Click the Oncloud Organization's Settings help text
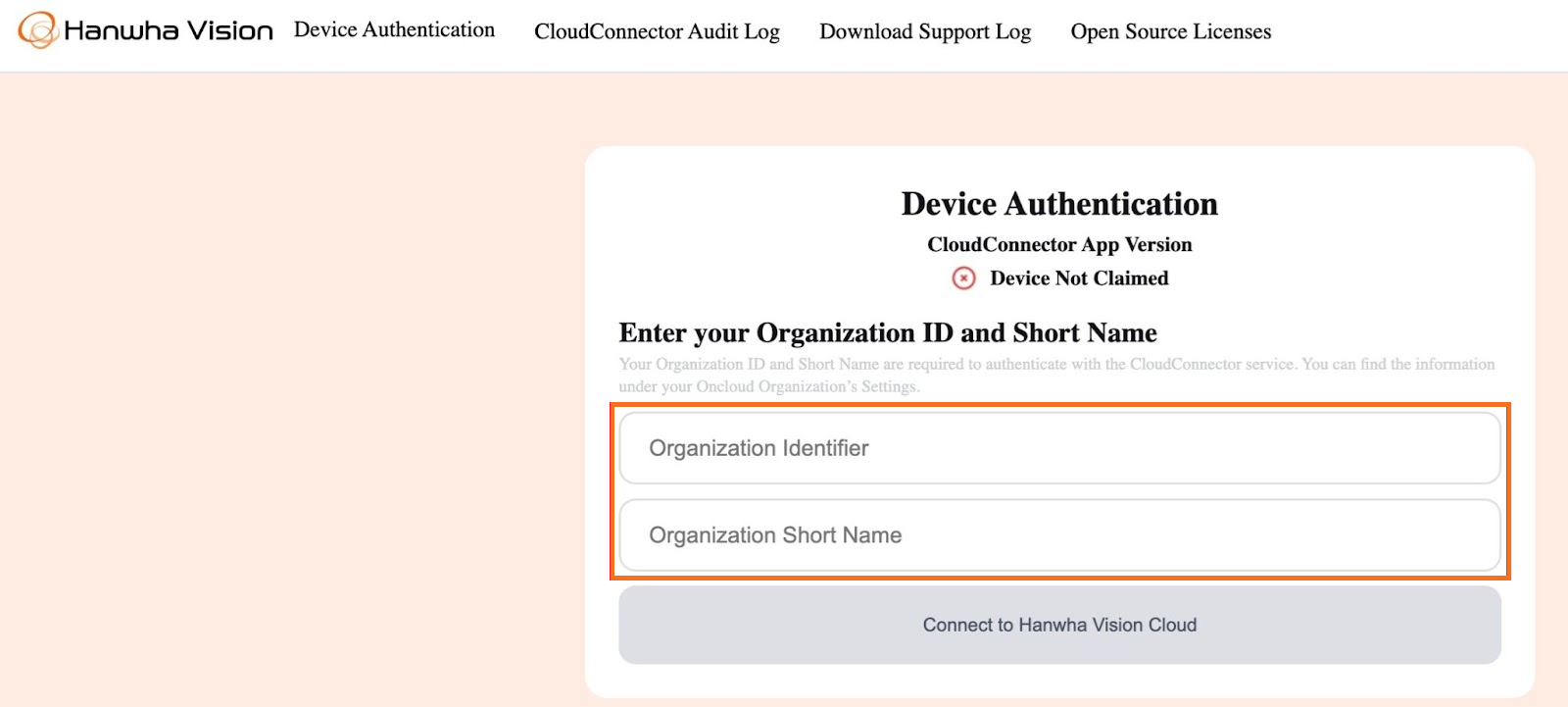 coord(1056,375)
